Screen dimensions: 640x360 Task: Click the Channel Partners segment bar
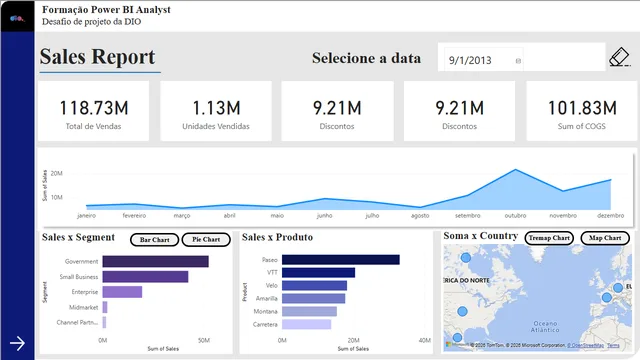coord(104,322)
